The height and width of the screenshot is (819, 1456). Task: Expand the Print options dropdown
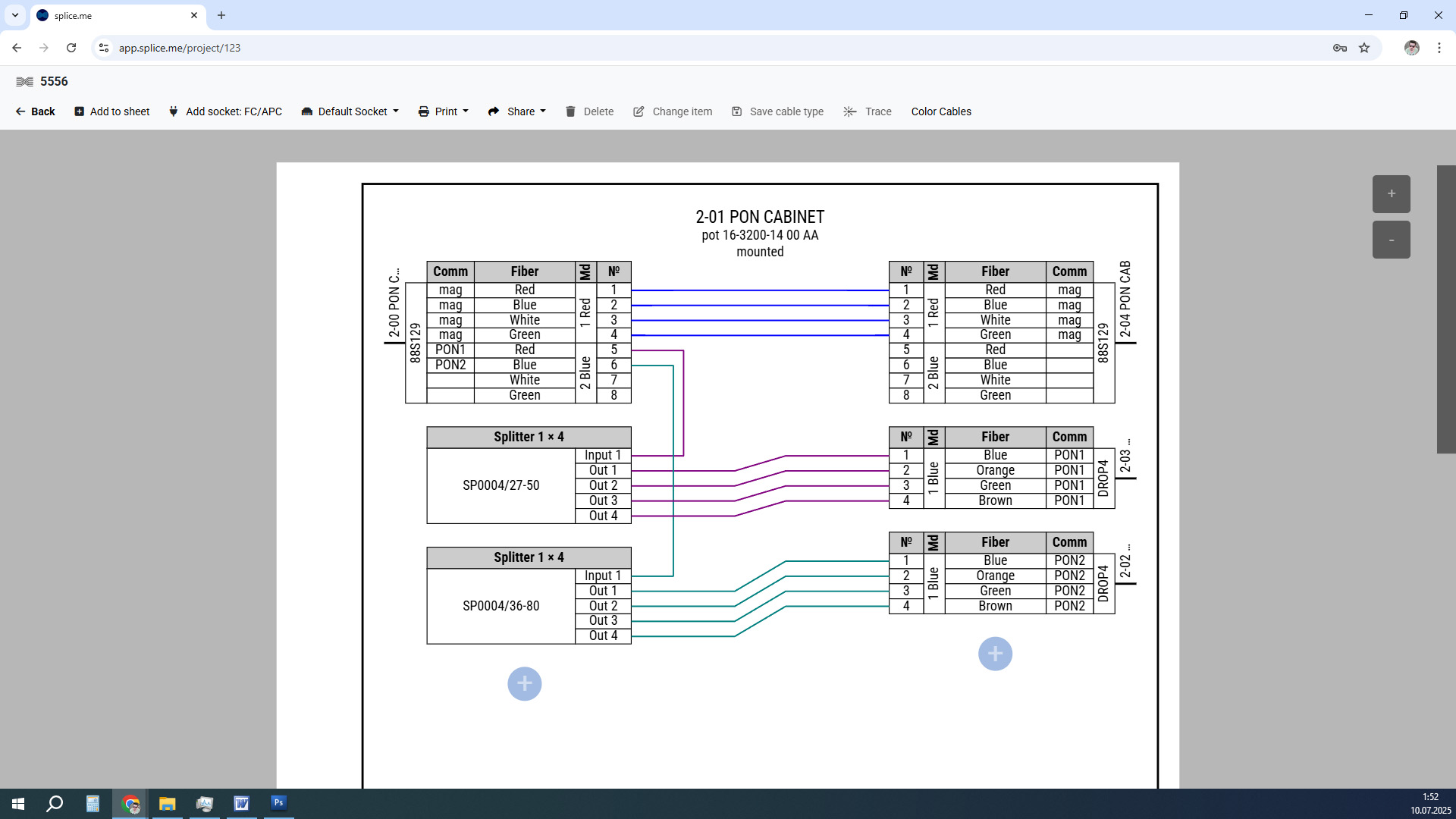(464, 111)
